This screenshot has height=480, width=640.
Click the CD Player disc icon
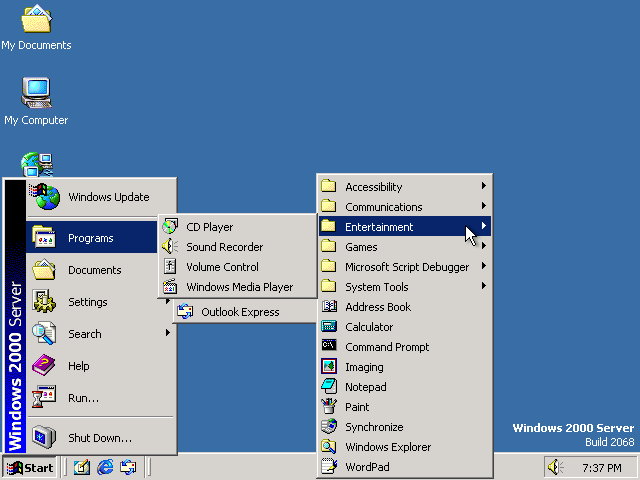[x=170, y=227]
